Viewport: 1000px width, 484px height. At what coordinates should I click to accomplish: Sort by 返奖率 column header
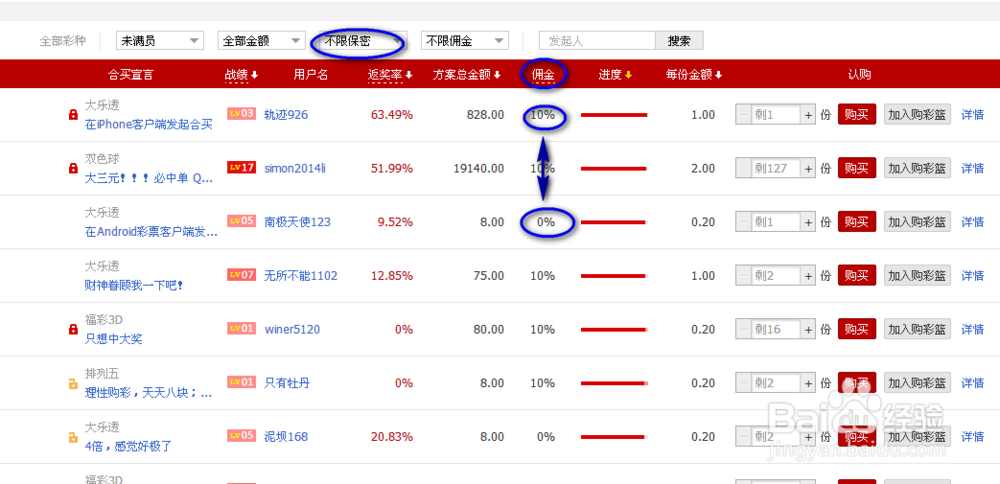coord(390,75)
